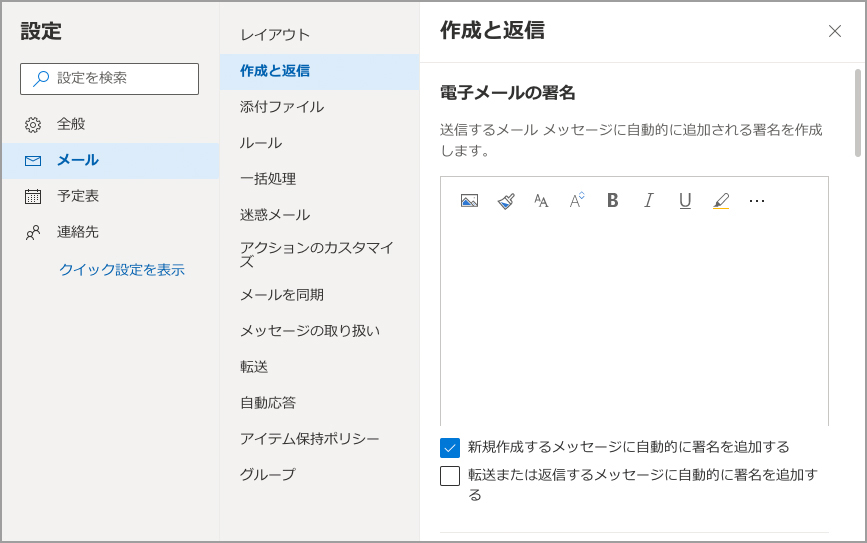Click the insert picture icon in signature toolbar

469,201
